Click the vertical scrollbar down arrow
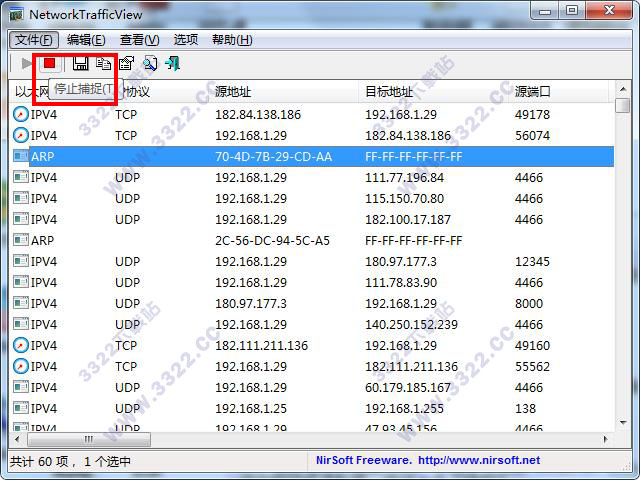Screen dimensions: 640x480 point(623,421)
